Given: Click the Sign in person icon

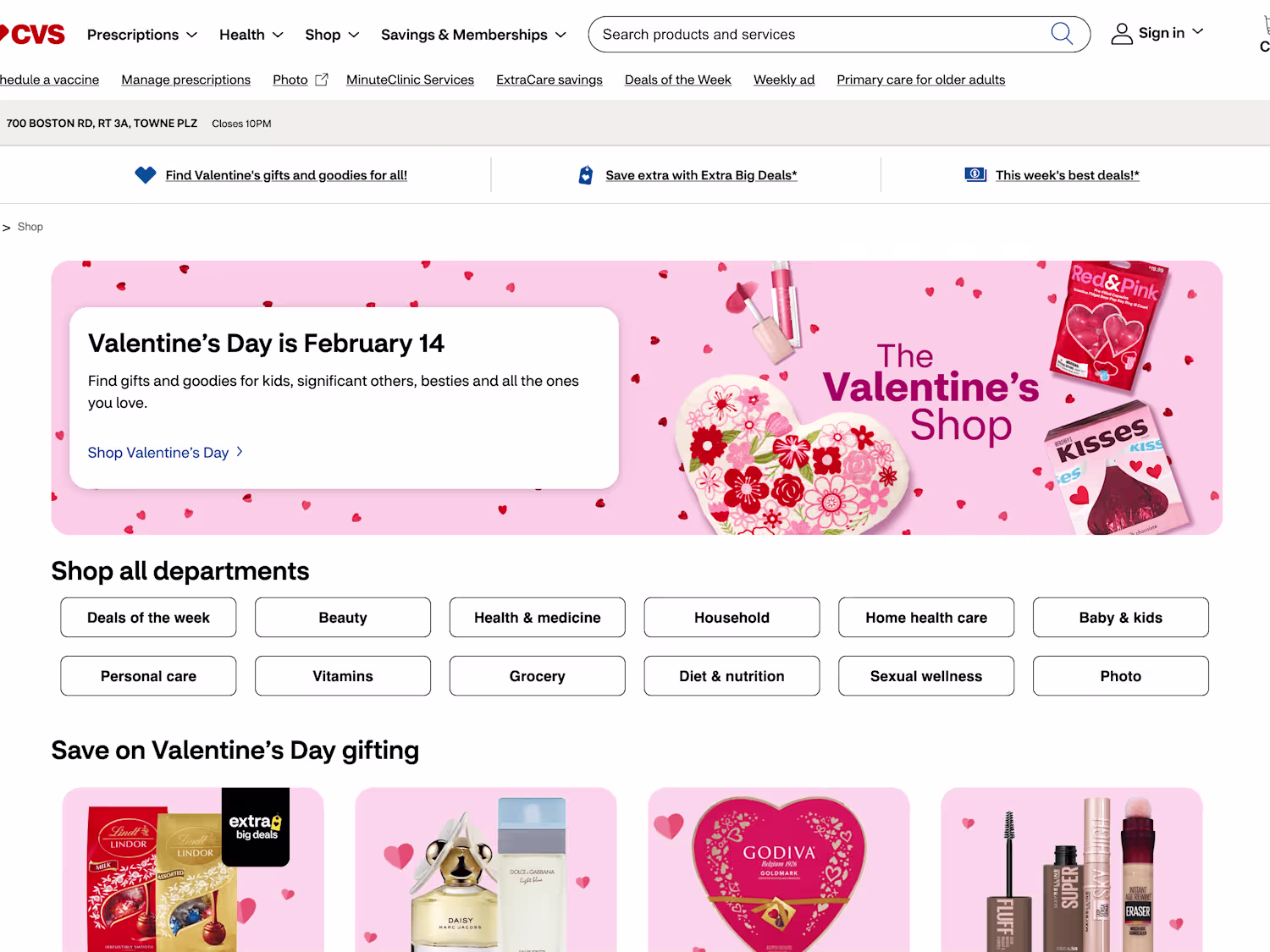Looking at the screenshot, I should point(1122,34).
